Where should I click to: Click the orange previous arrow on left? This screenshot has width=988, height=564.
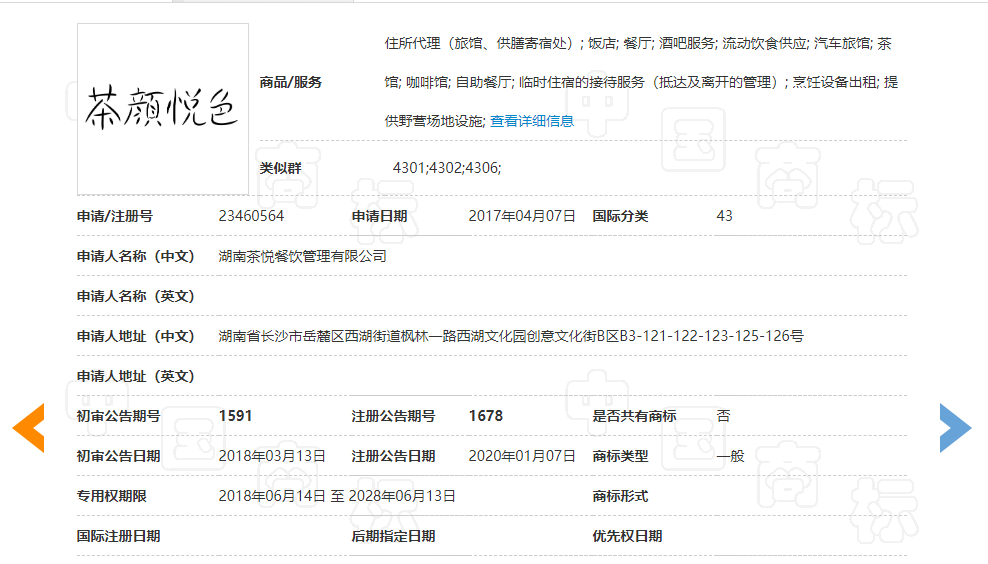pos(29,428)
